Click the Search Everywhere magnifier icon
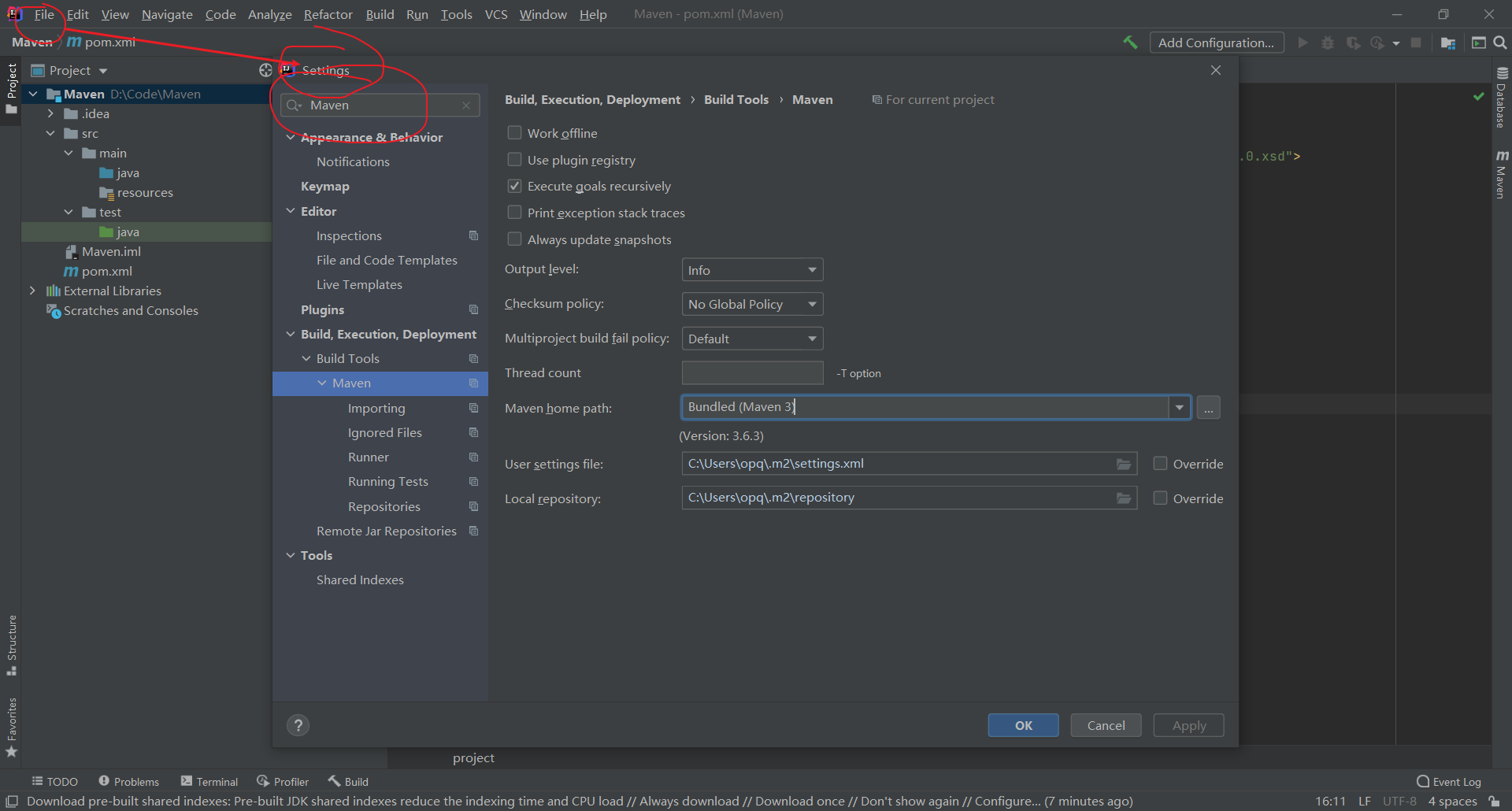Image resolution: width=1512 pixels, height=811 pixels. click(1500, 43)
